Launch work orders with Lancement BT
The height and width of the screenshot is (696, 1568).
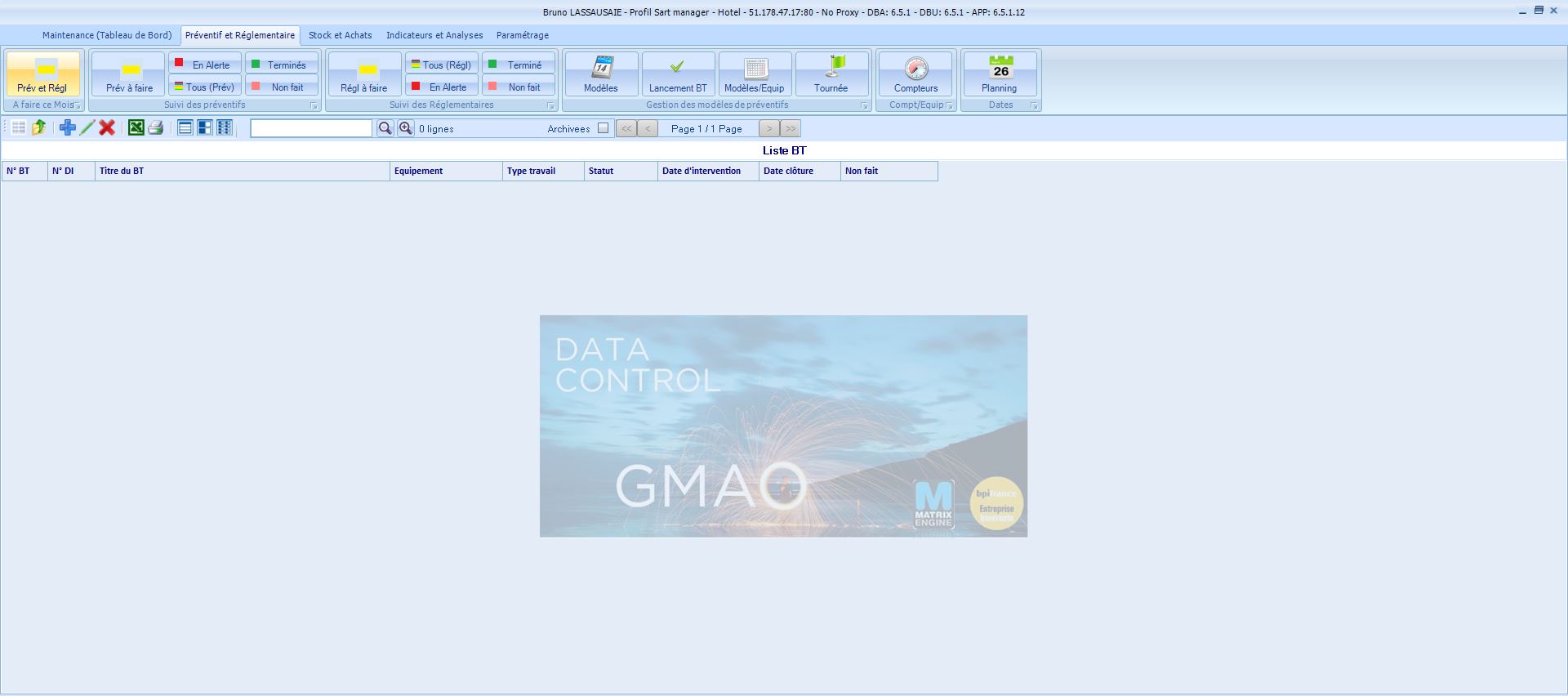(x=678, y=74)
